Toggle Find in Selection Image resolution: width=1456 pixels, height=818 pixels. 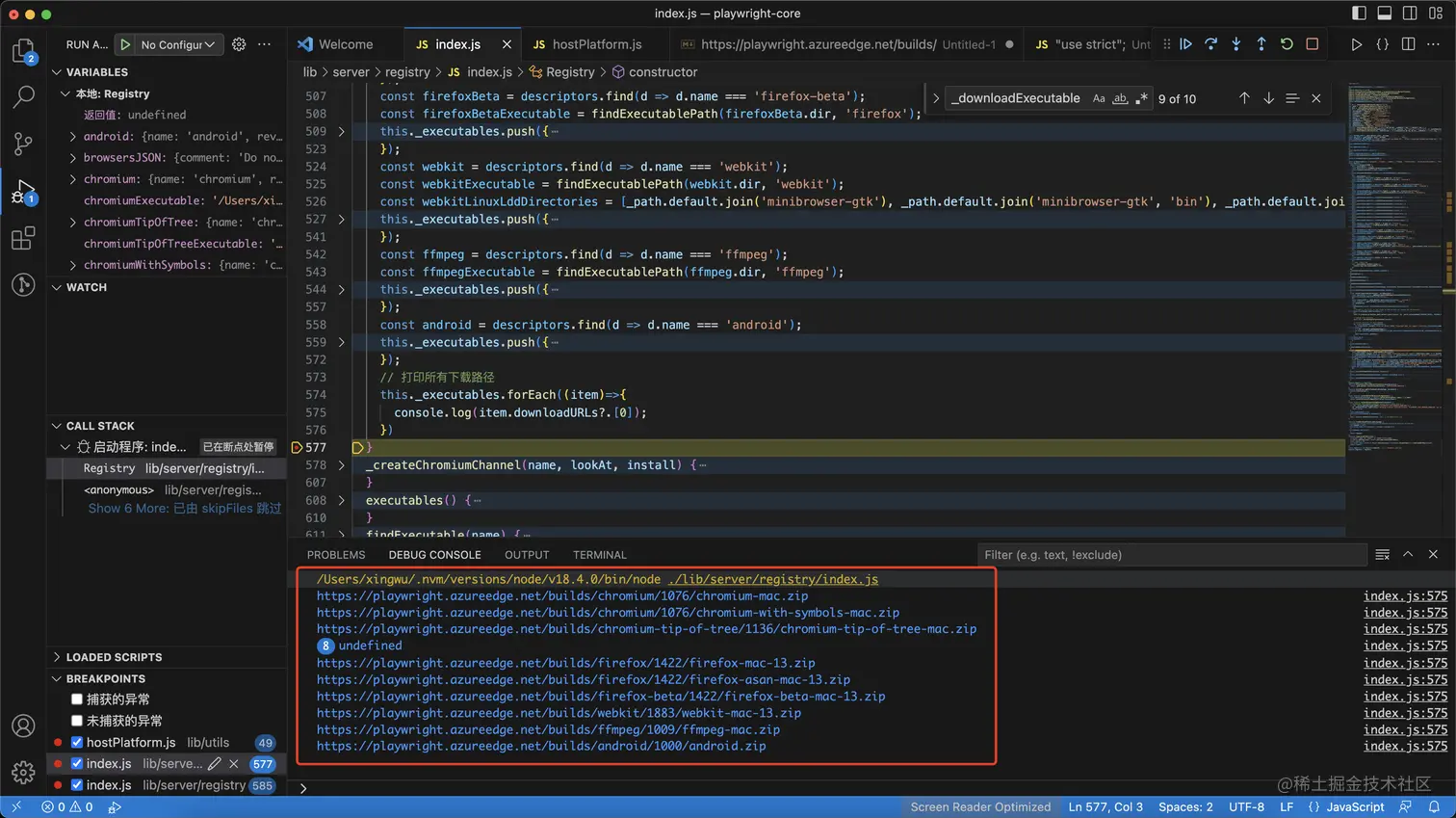click(x=1292, y=98)
